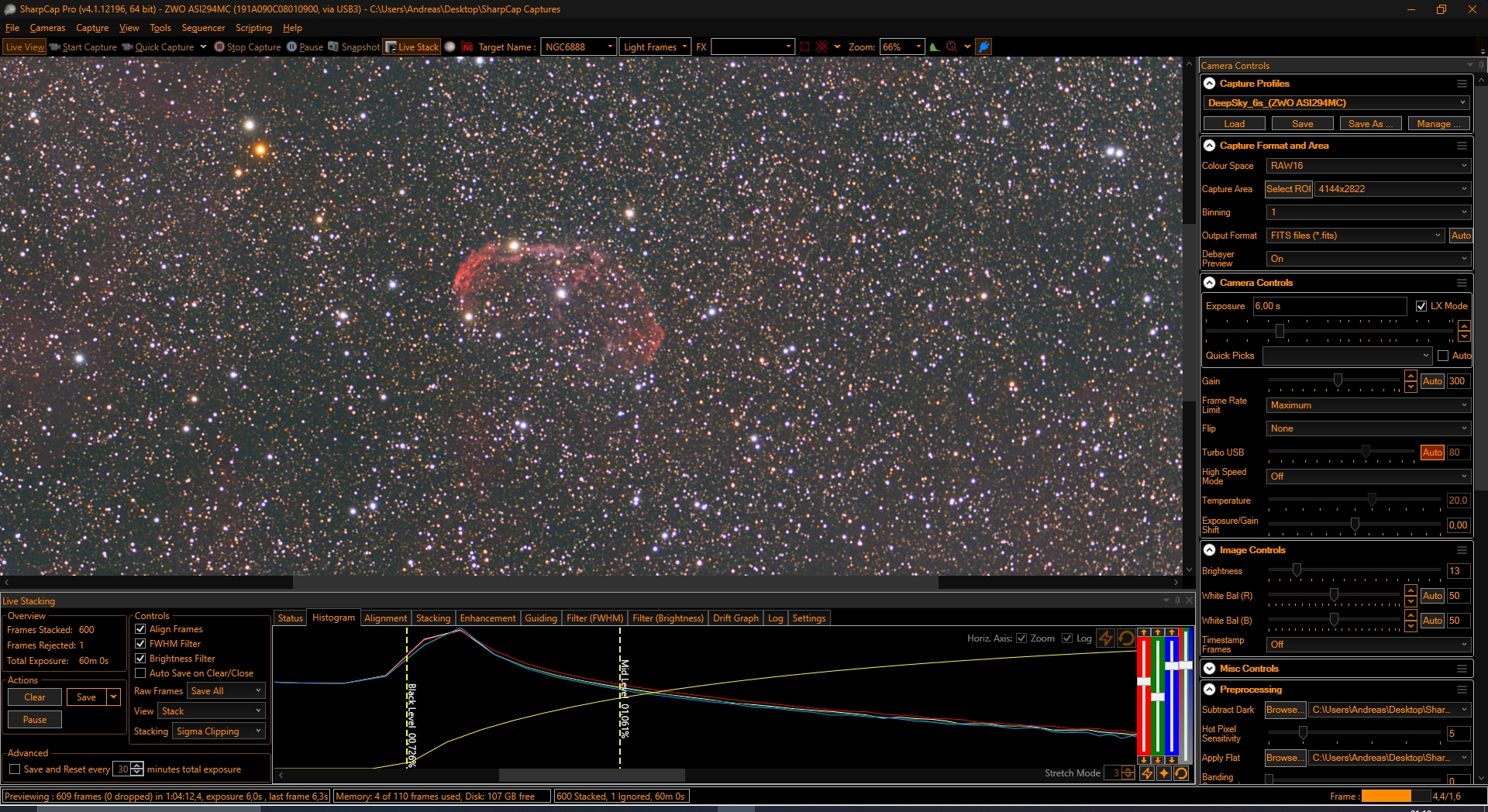Image resolution: width=1488 pixels, height=812 pixels.
Task: Open the Sequencer menu
Action: (x=203, y=28)
